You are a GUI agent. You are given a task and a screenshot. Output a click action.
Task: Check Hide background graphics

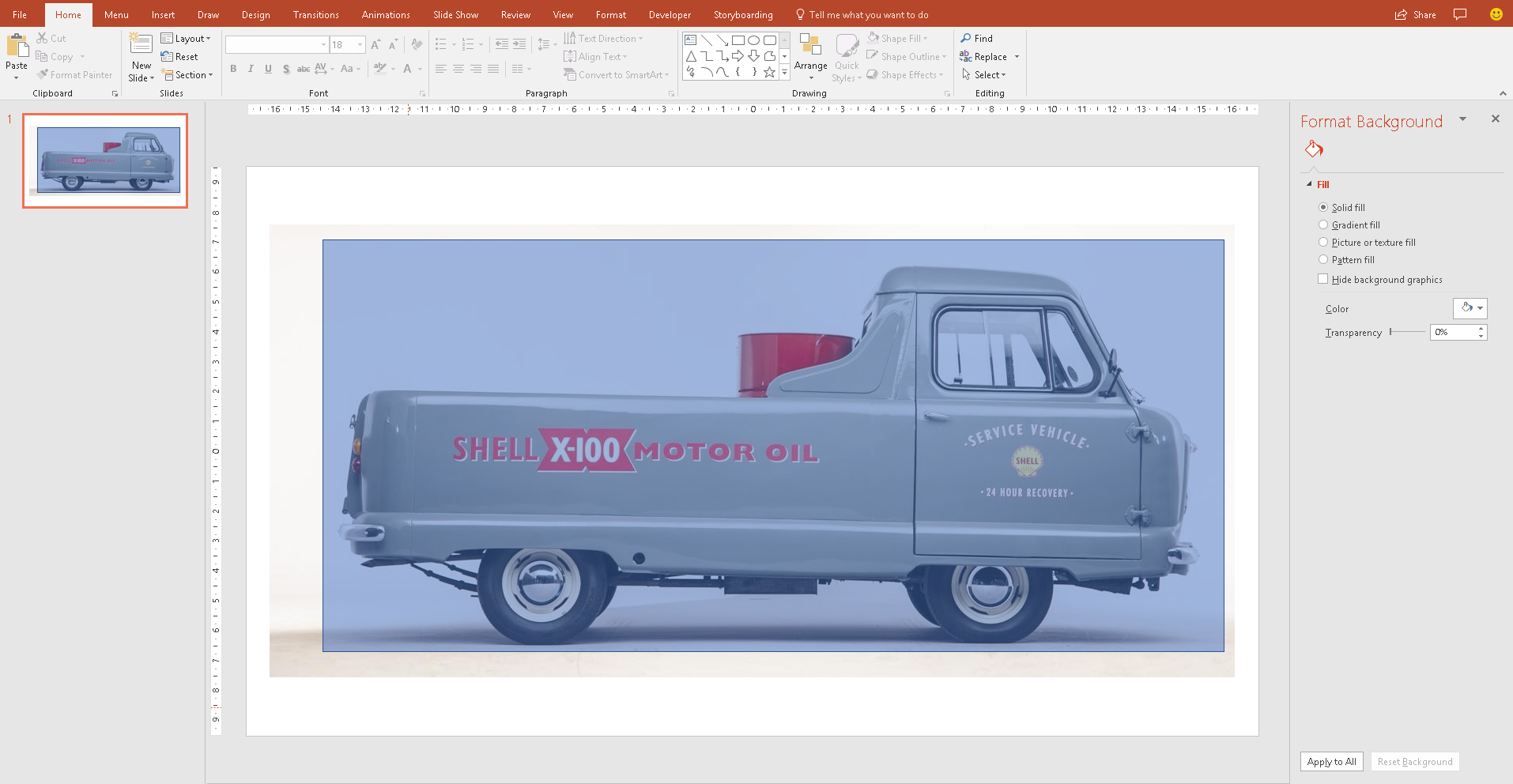coord(1322,279)
